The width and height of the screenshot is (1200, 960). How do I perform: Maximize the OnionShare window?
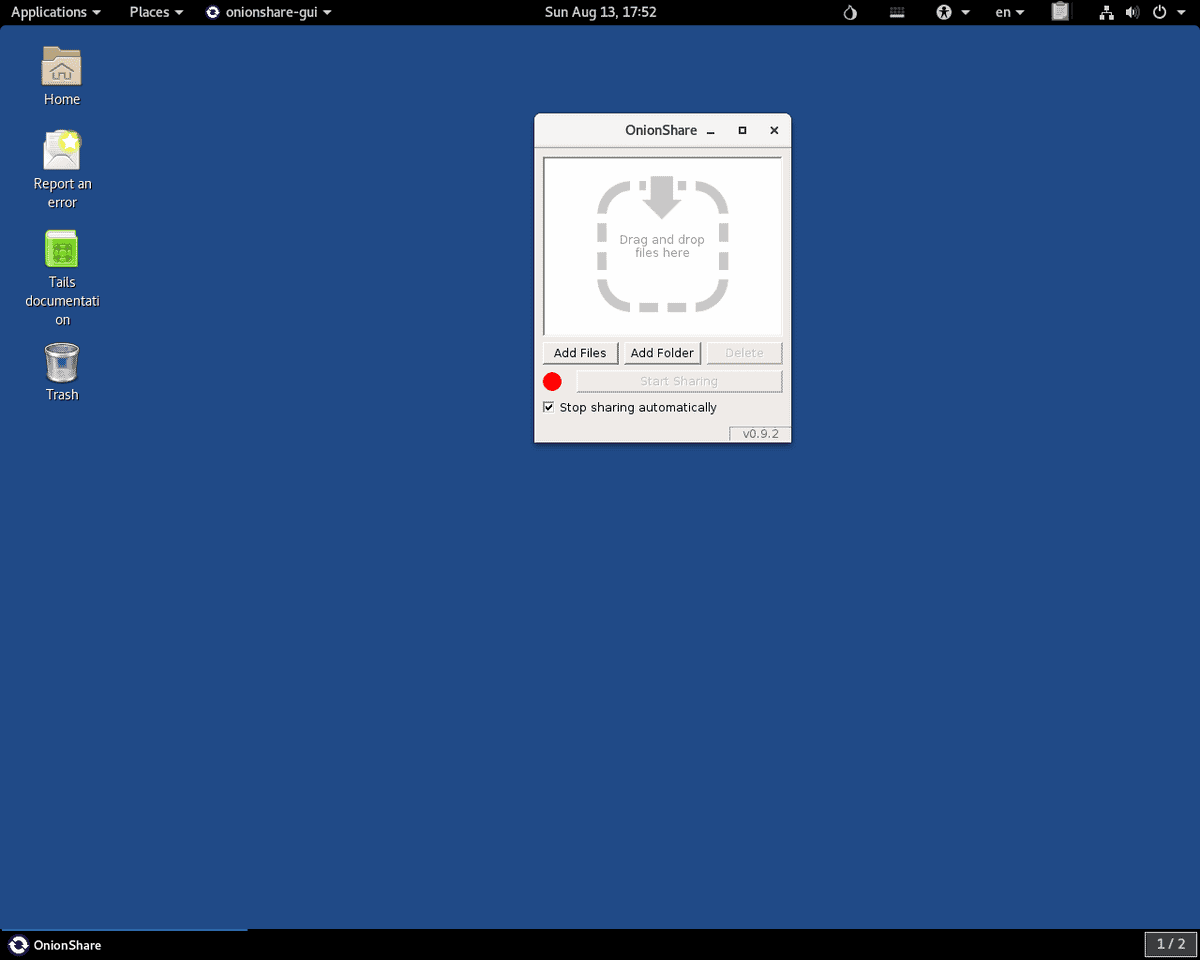click(x=742, y=131)
